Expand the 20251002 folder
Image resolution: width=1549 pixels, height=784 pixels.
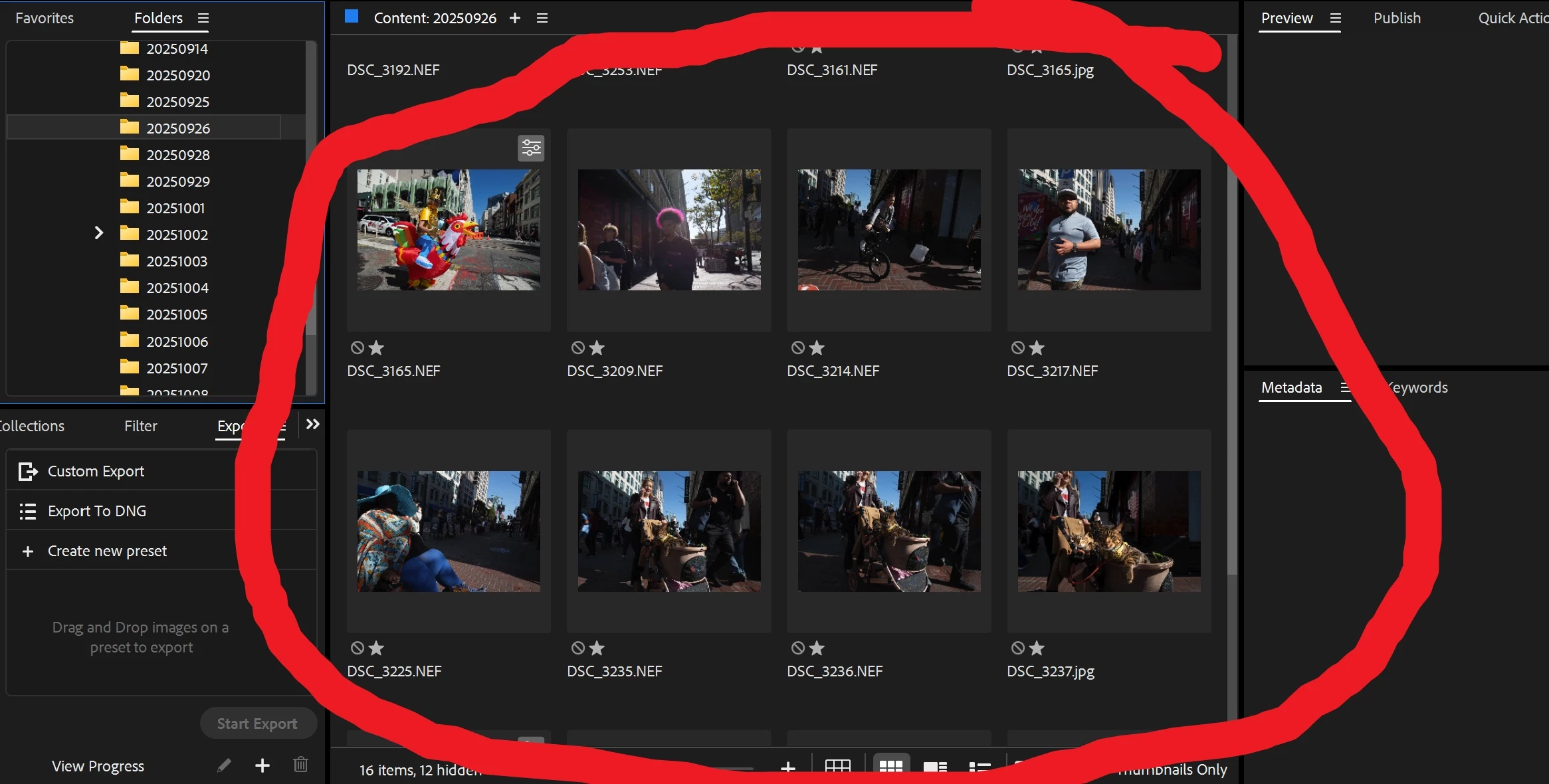tap(98, 233)
